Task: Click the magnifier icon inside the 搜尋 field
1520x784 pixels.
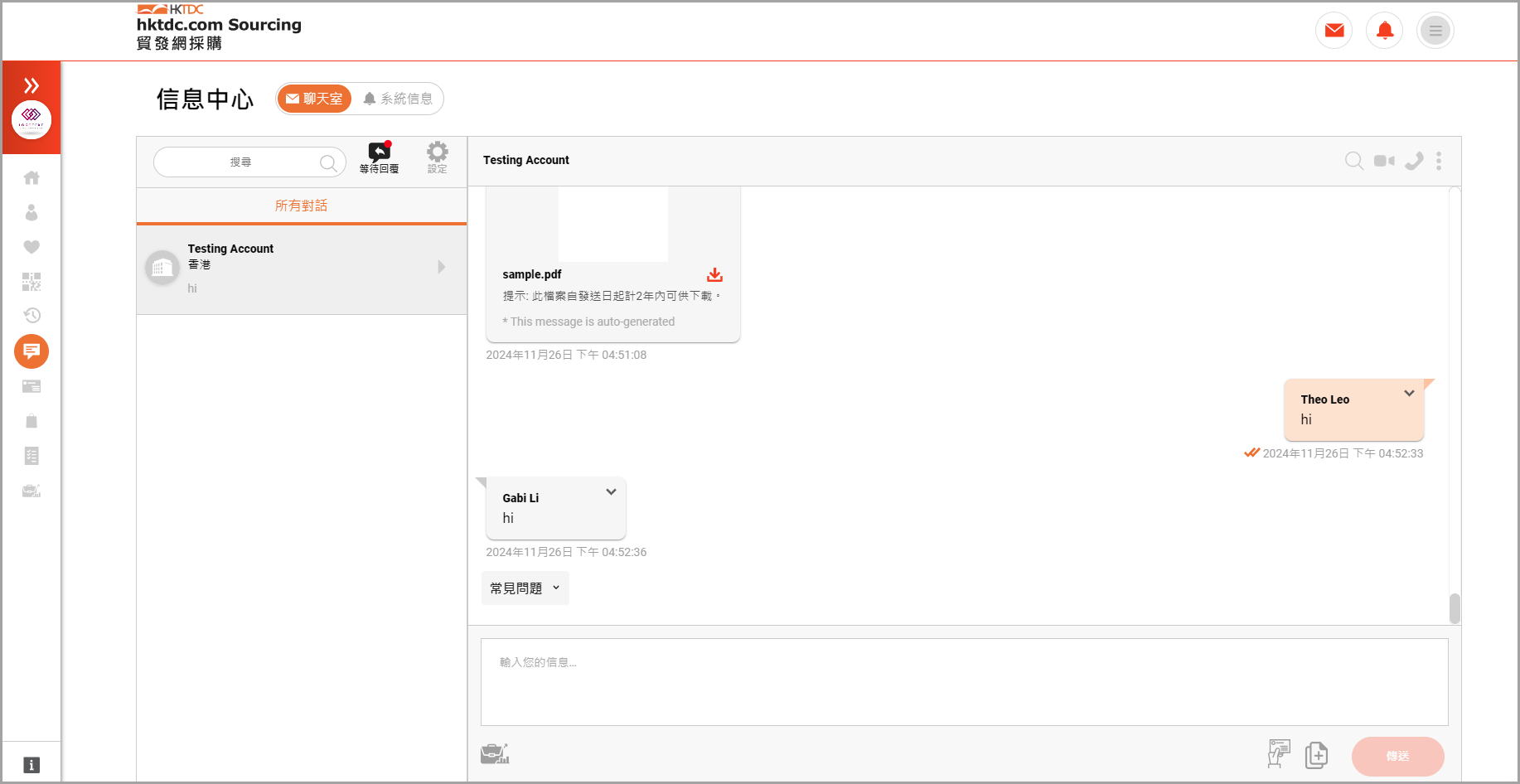Action: point(328,162)
